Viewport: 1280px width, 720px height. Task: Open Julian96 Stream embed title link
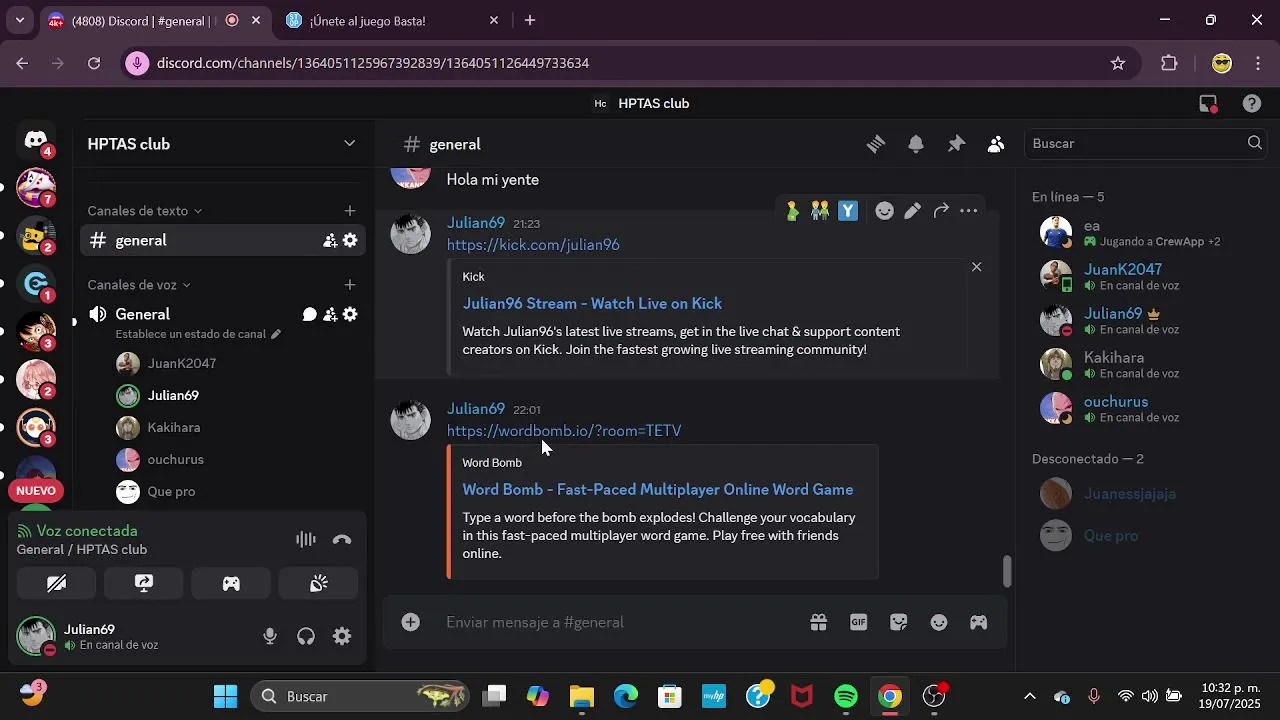click(x=592, y=304)
